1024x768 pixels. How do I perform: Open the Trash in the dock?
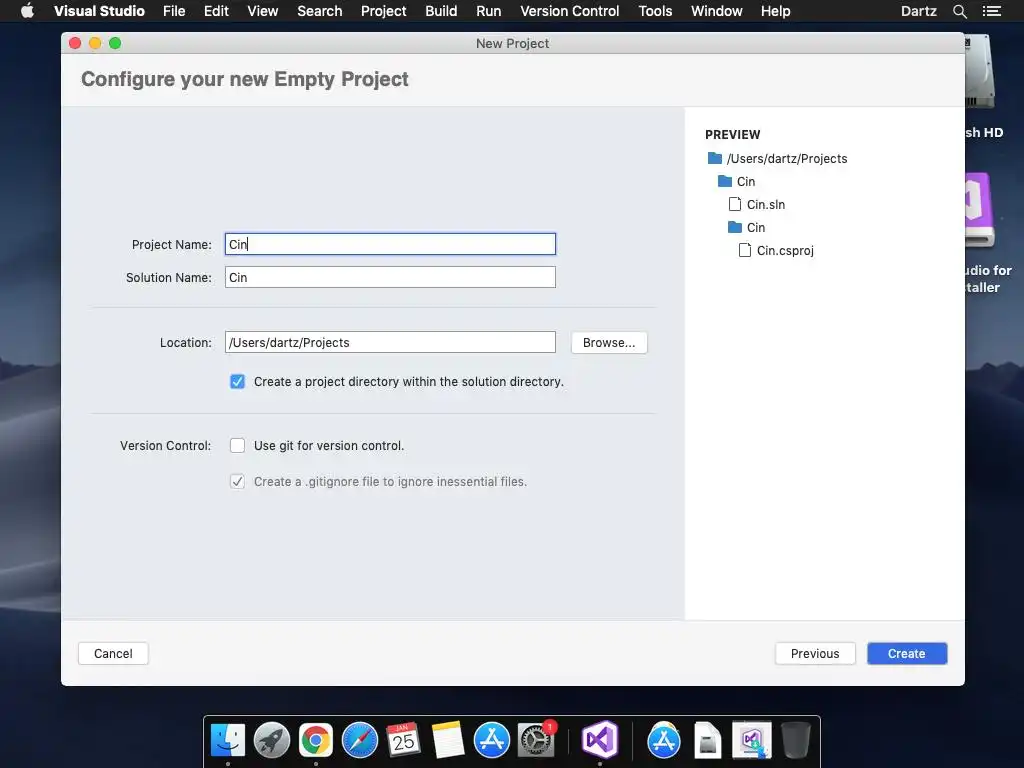pos(795,740)
